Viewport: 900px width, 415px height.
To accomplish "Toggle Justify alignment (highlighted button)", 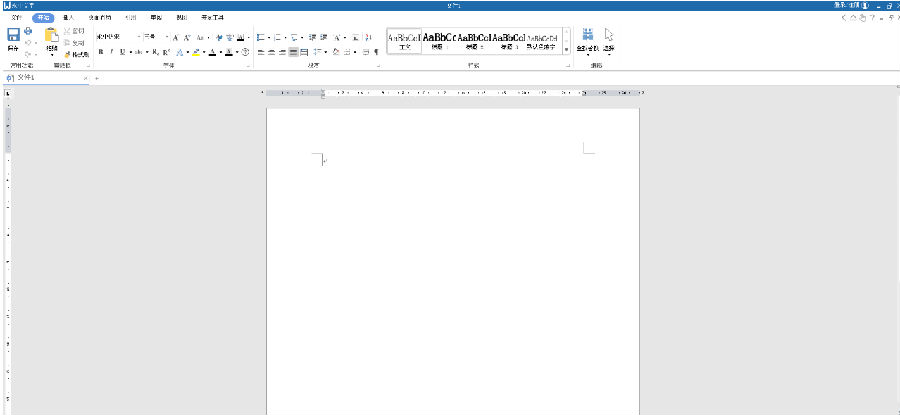I will point(293,52).
